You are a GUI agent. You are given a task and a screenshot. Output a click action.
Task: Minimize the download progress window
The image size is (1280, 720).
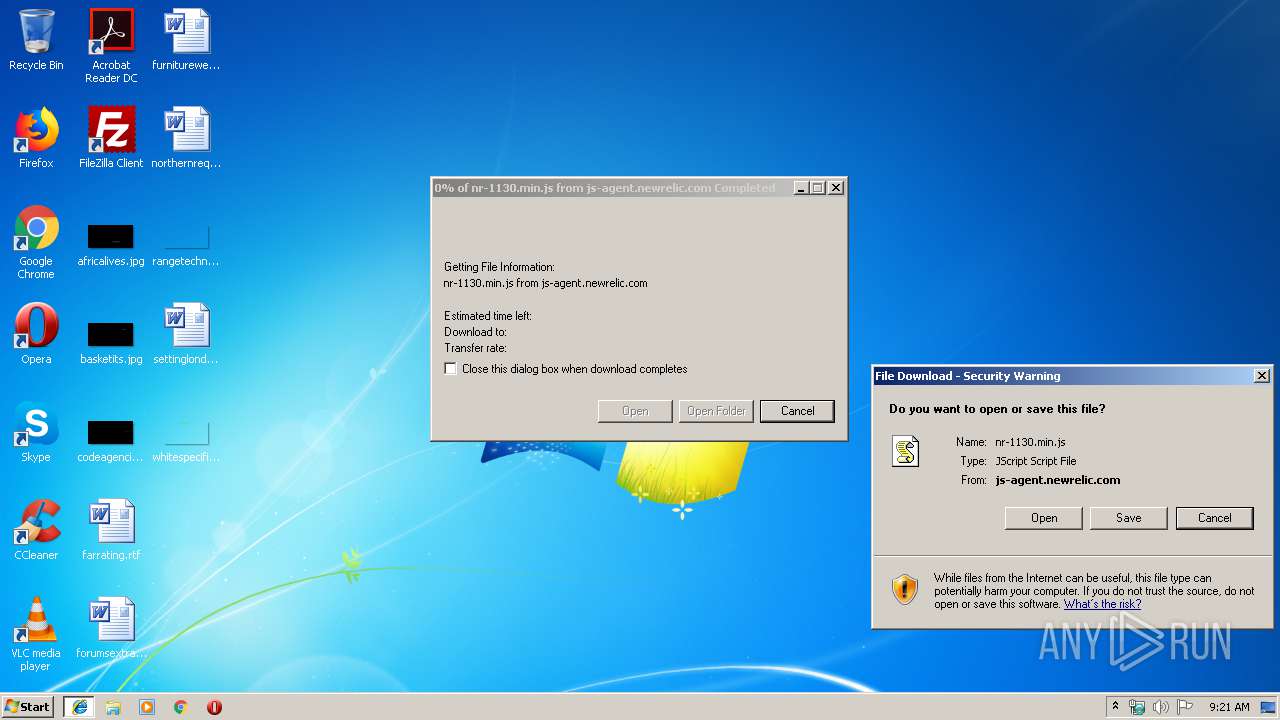801,188
